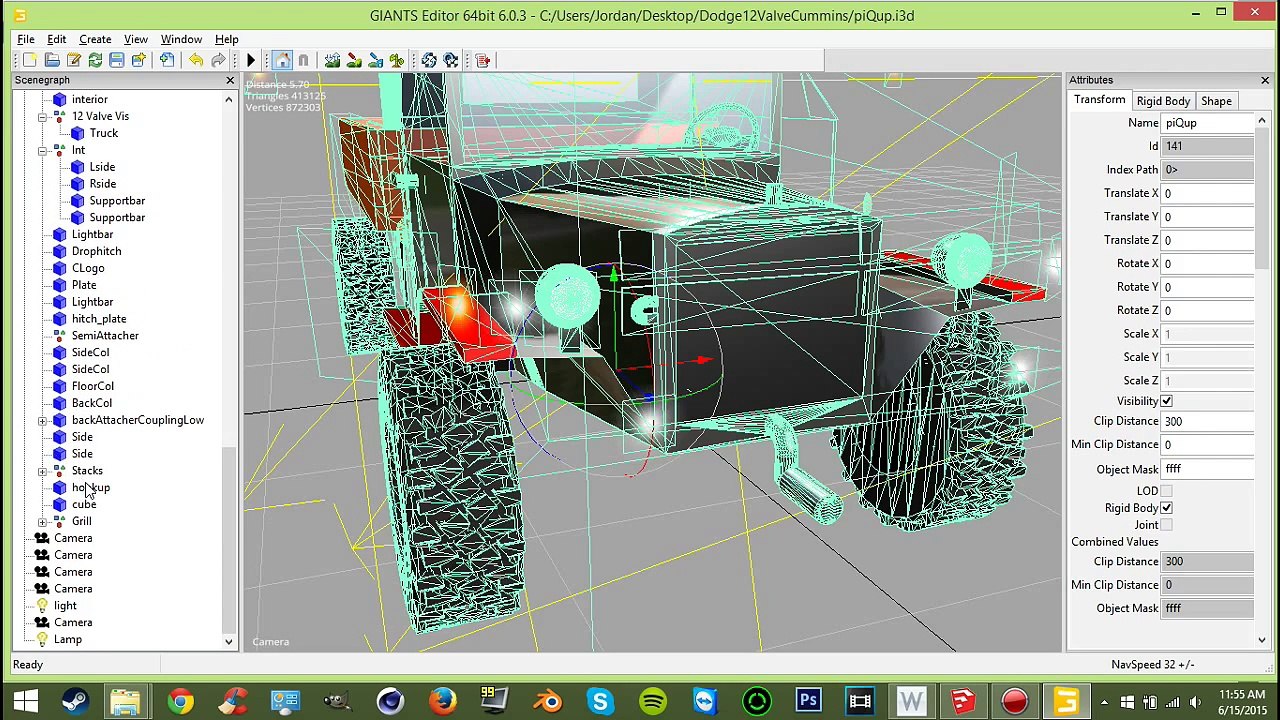
Task: Open the View menu
Action: [x=135, y=39]
